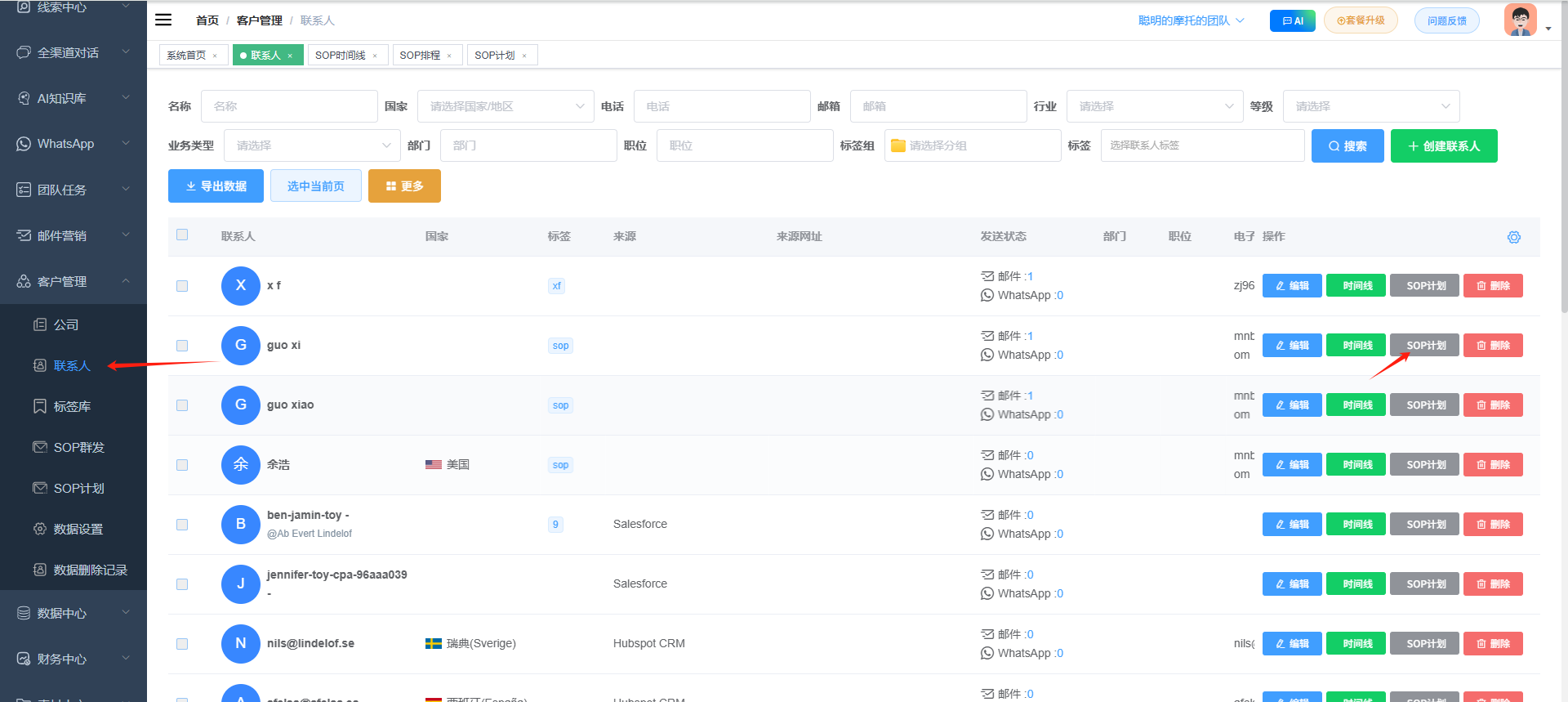Expand the 数据中心 sidebar section
The image size is (1568, 702).
[73, 613]
